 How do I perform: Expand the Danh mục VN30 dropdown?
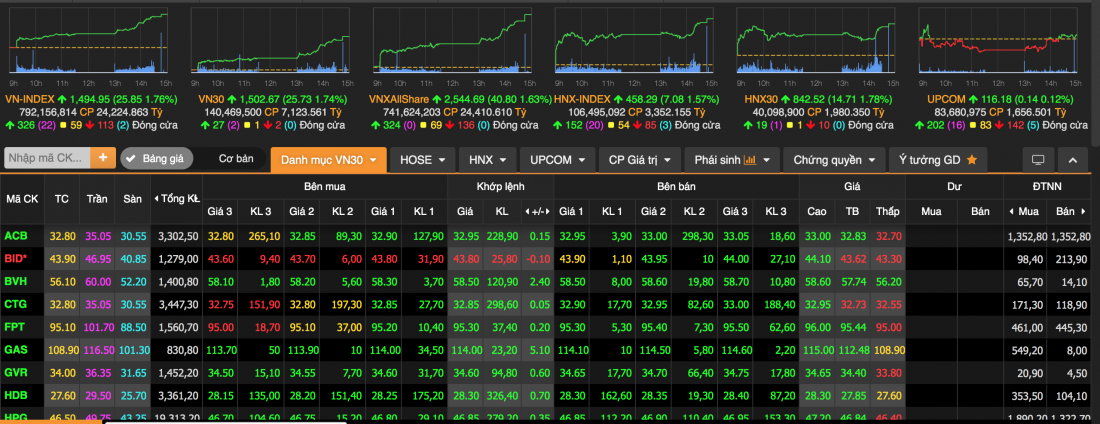tap(328, 159)
